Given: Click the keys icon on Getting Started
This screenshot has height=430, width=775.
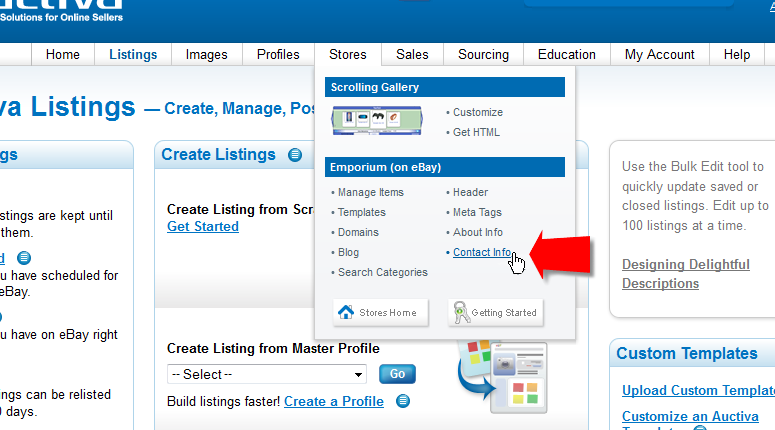Looking at the screenshot, I should (461, 312).
